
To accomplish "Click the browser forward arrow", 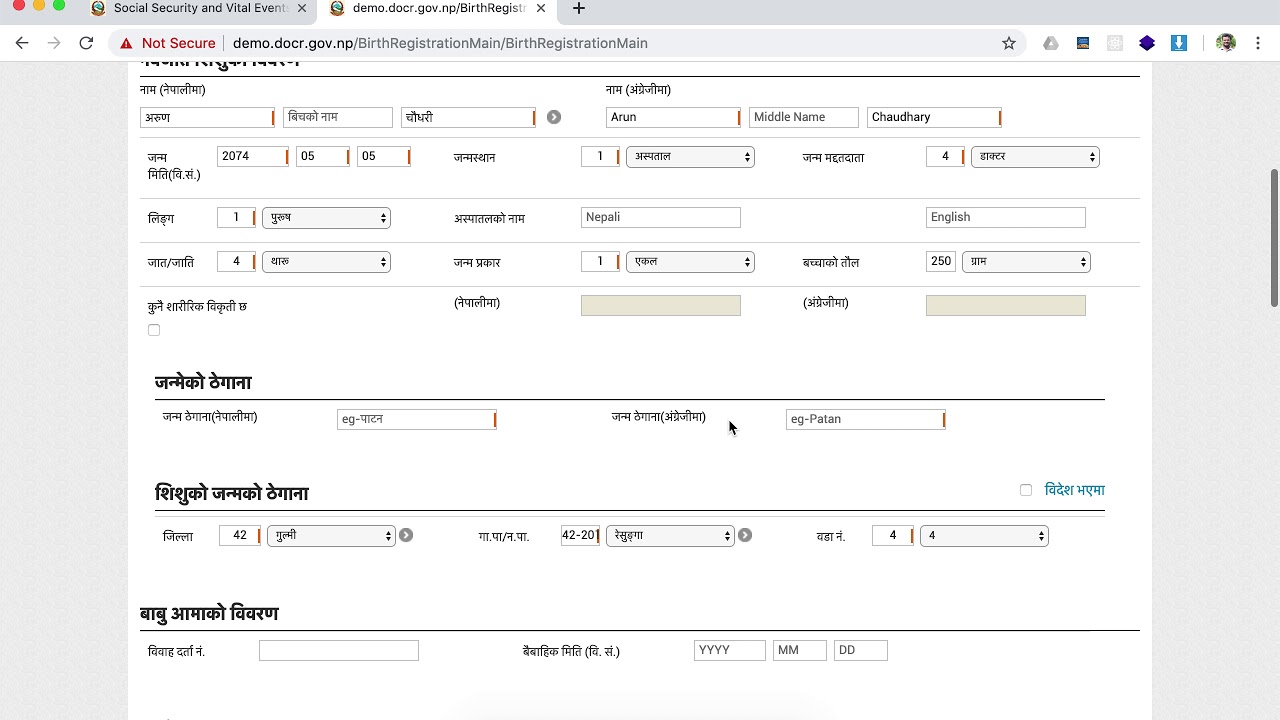I will (54, 43).
